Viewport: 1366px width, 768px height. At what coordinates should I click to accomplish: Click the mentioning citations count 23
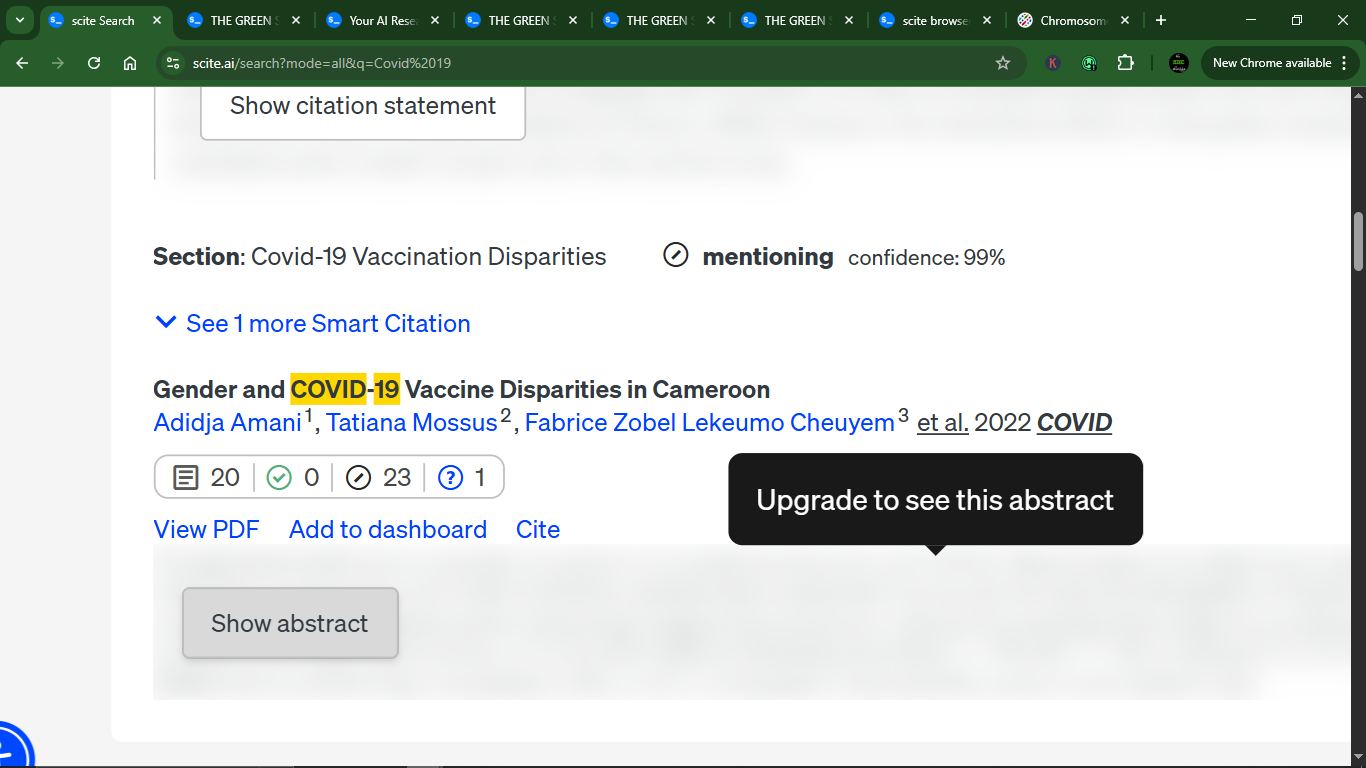point(378,477)
